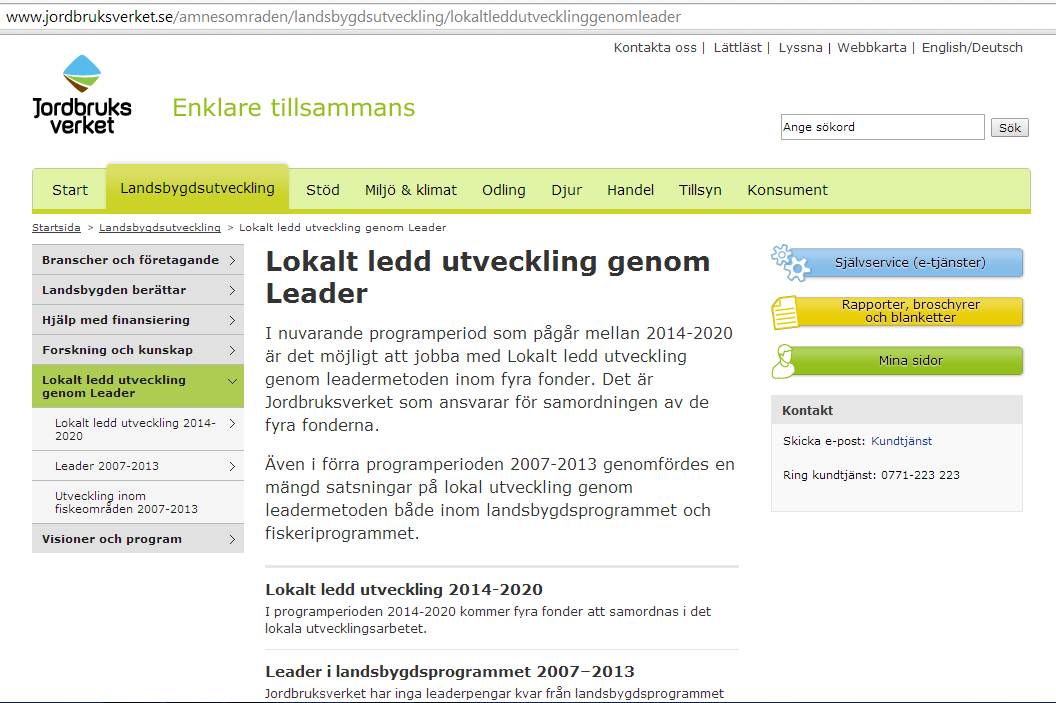Click the Lyssna link
This screenshot has height=703, width=1056.
coord(800,48)
